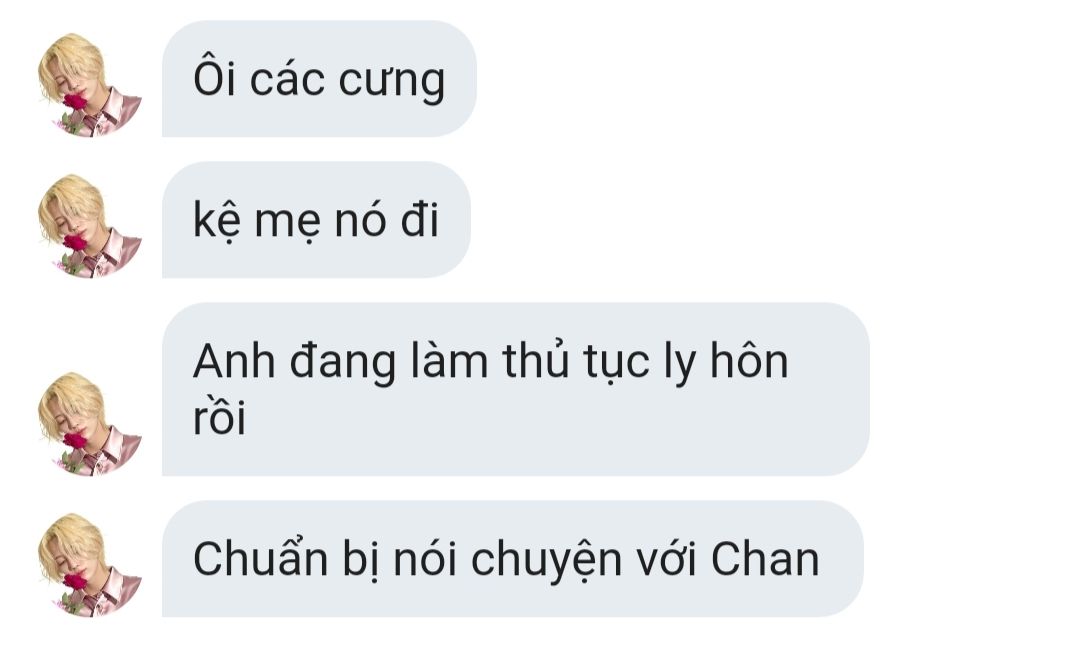Image resolution: width=1080 pixels, height=647 pixels.
Task: Click the word 'rồi' on the second line
Action: (x=220, y=417)
